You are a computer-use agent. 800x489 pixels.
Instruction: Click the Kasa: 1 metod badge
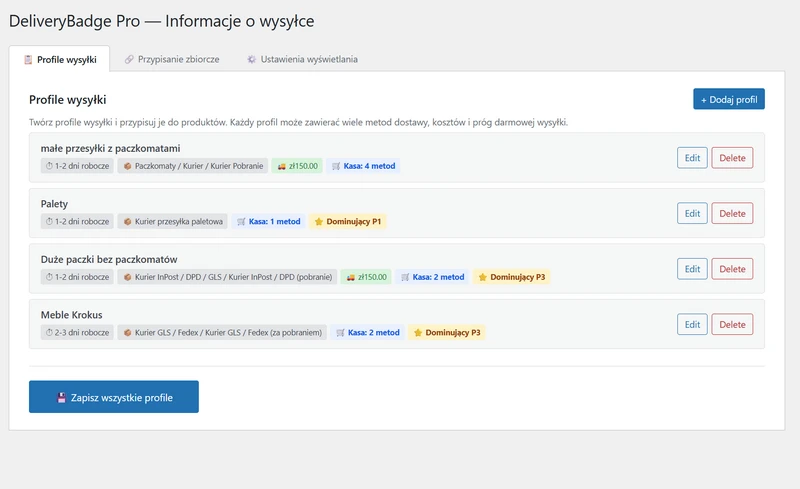tap(268, 222)
